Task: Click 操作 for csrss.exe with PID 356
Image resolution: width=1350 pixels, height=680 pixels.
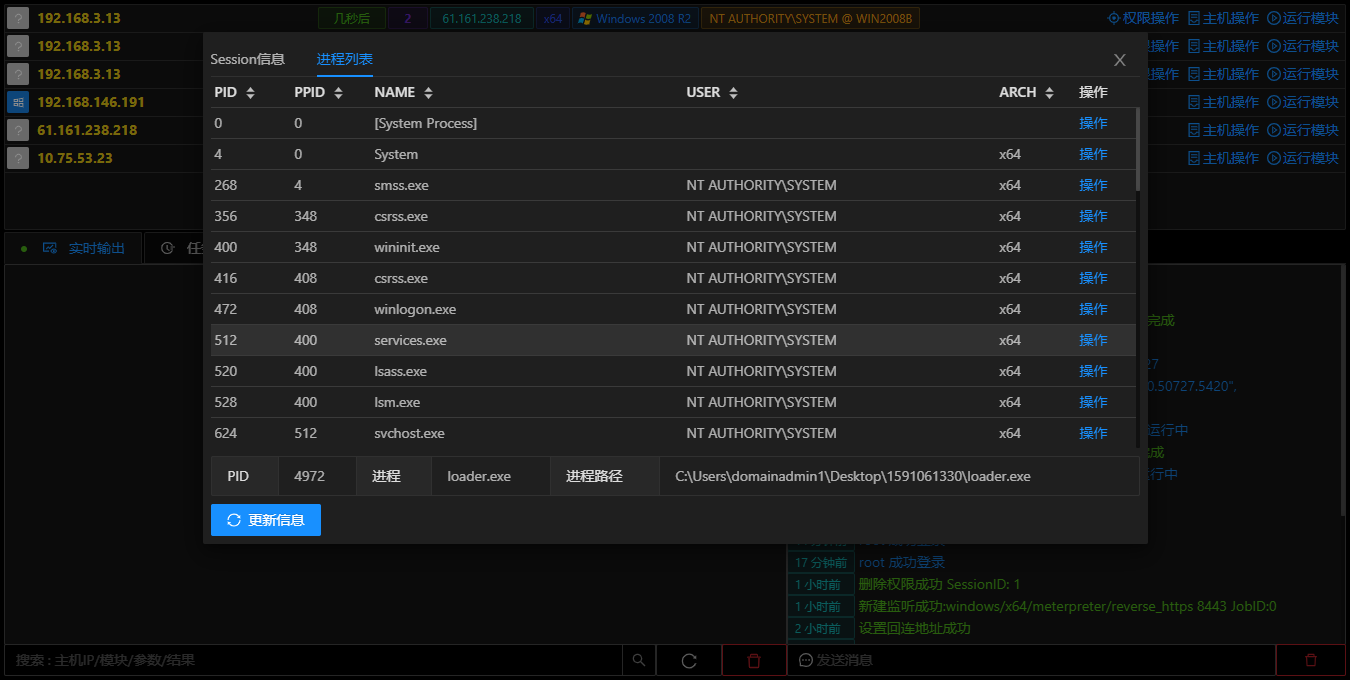Action: click(1093, 216)
